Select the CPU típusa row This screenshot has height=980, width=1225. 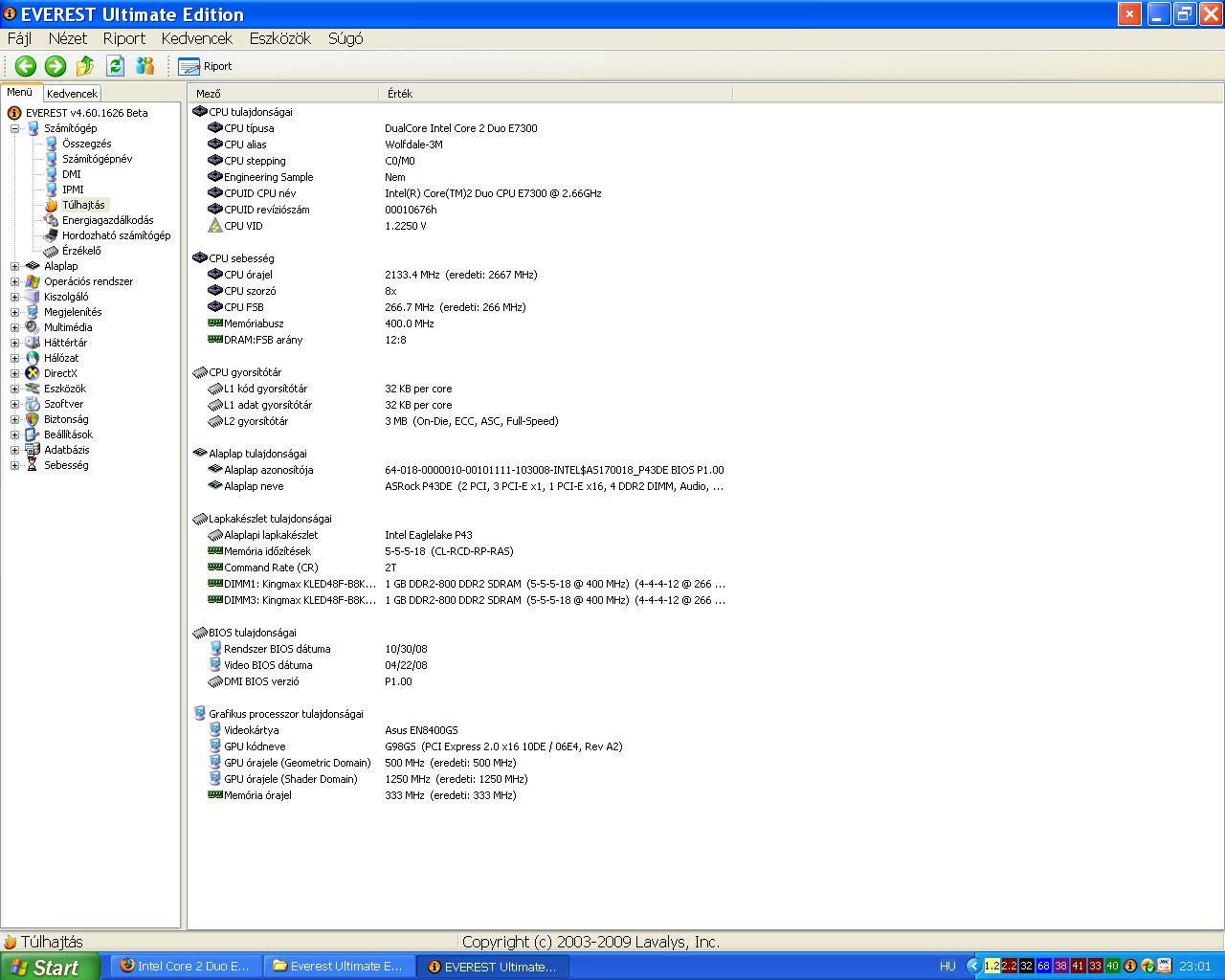[459, 128]
